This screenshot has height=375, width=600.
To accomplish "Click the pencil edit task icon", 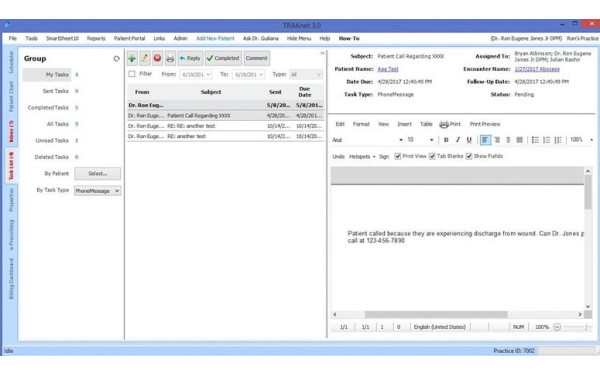I will pyautogui.click(x=145, y=58).
